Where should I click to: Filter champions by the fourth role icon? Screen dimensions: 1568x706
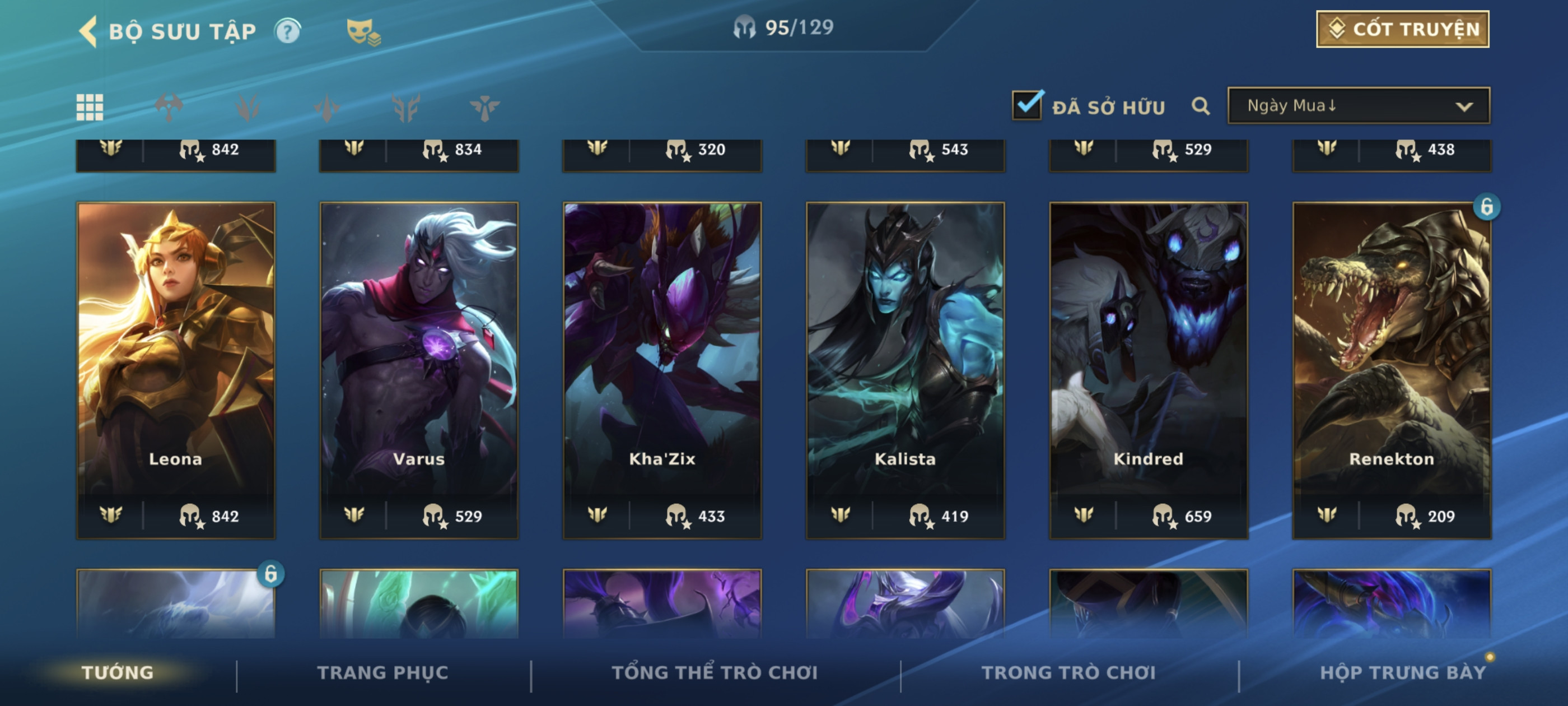pos(406,108)
